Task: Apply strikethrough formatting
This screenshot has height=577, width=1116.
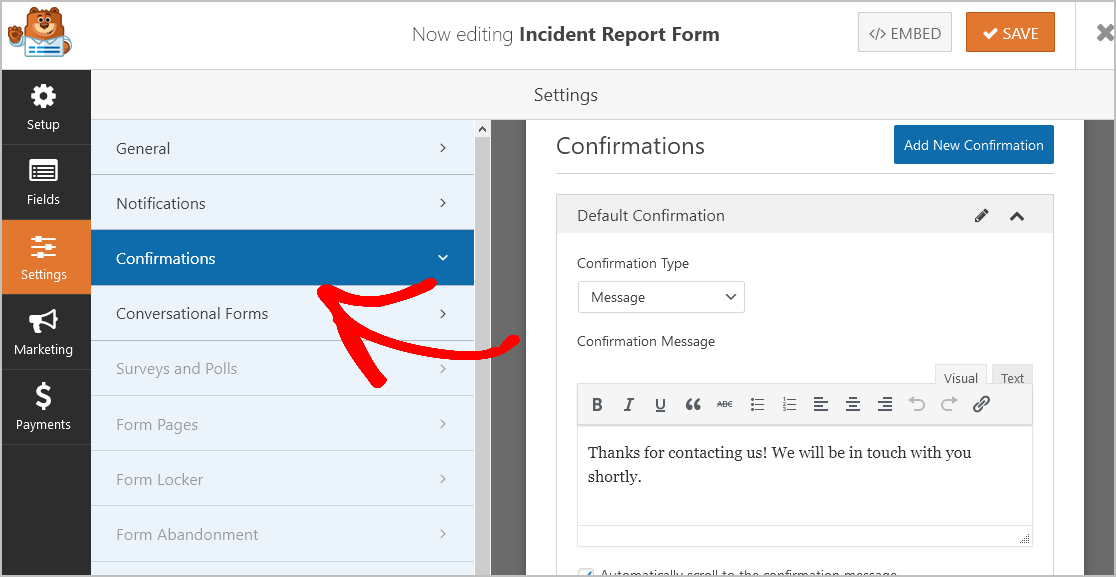Action: pyautogui.click(x=725, y=404)
